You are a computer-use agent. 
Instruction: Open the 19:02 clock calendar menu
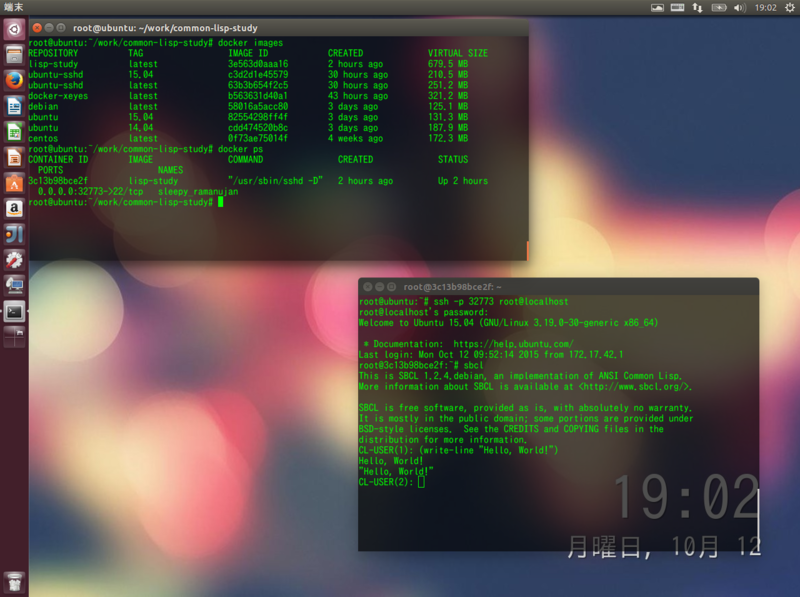(x=765, y=7)
